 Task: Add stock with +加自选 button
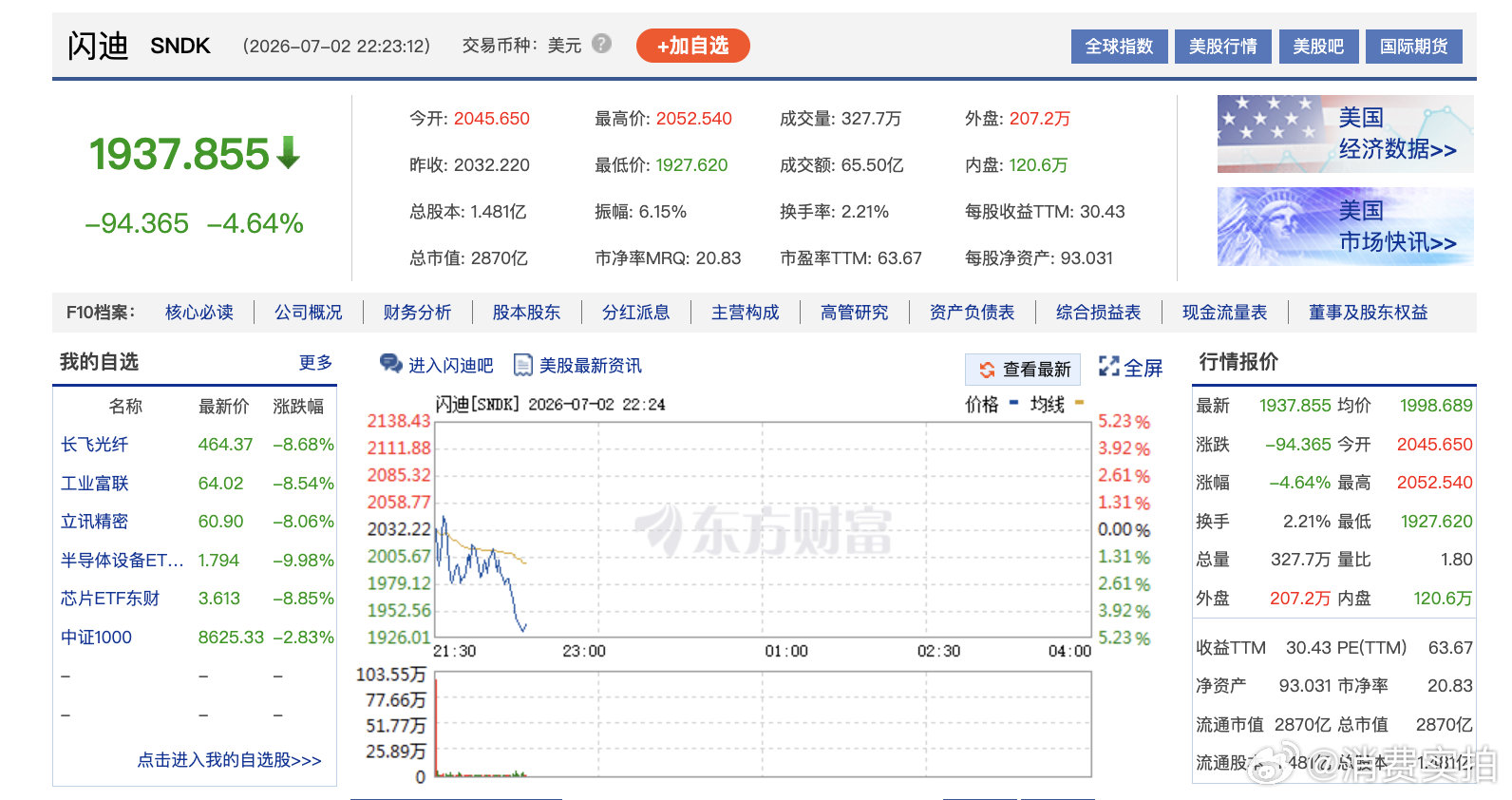pyautogui.click(x=692, y=46)
